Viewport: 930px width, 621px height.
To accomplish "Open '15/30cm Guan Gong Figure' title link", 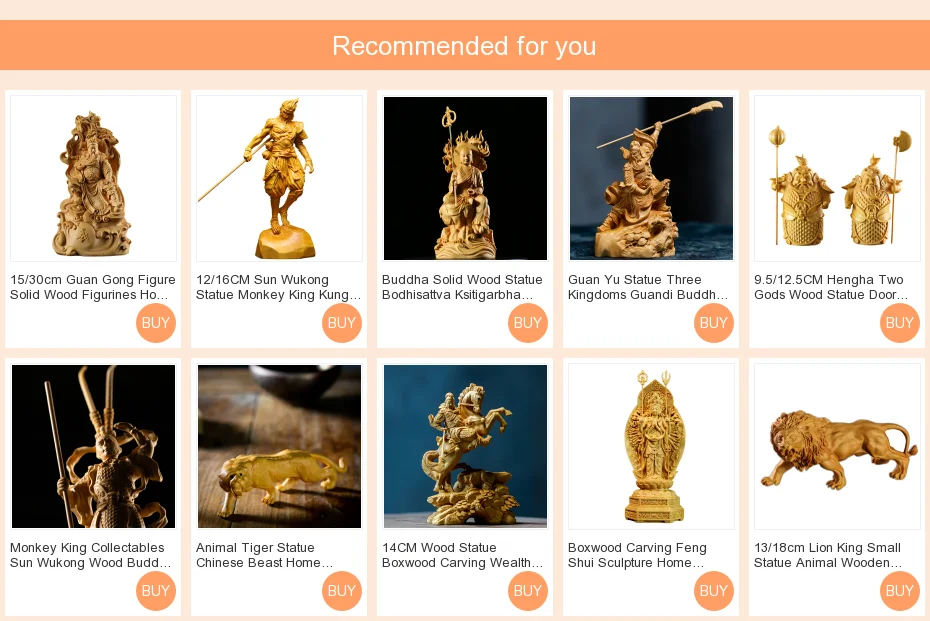I will click(x=93, y=287).
